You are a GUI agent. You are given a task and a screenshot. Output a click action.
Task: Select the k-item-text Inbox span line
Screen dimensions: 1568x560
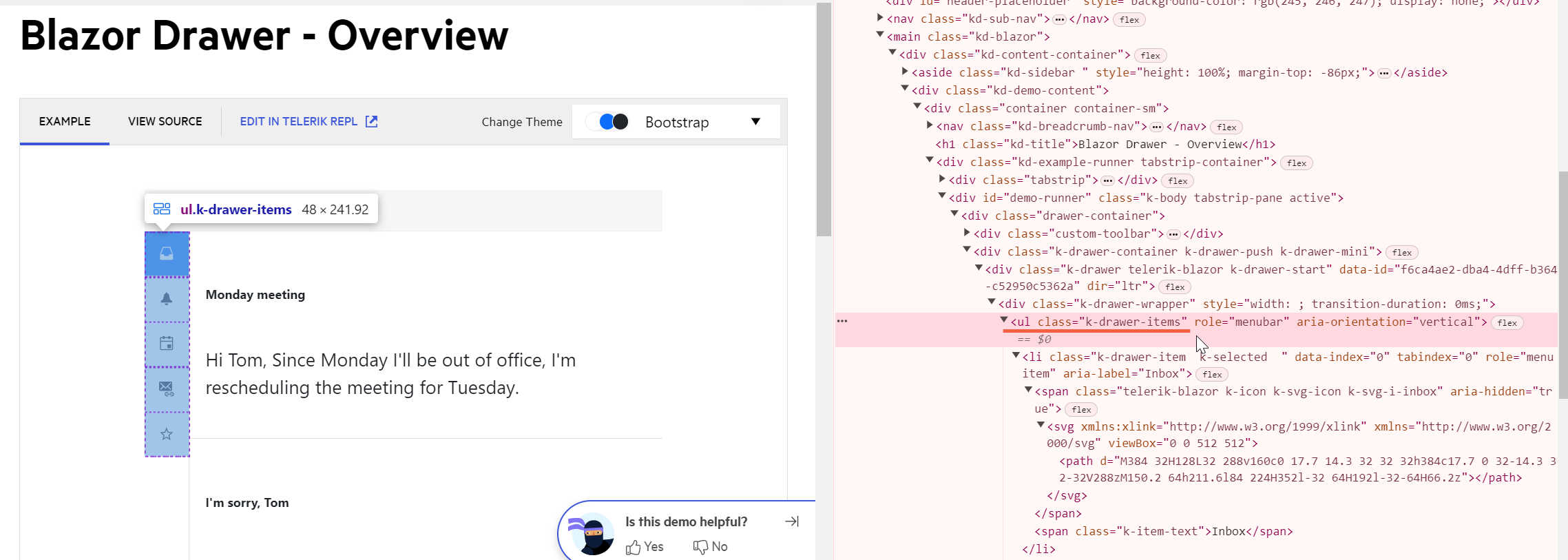(1163, 531)
